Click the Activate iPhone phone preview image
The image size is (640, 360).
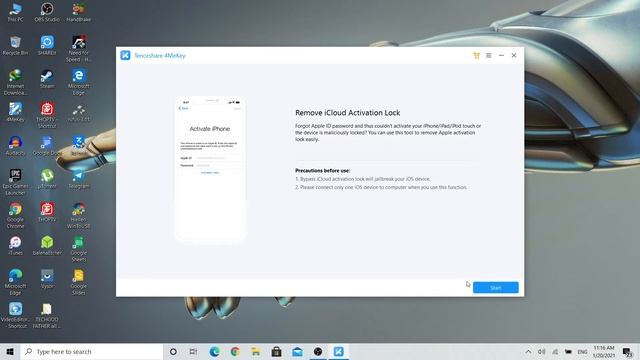click(x=210, y=169)
